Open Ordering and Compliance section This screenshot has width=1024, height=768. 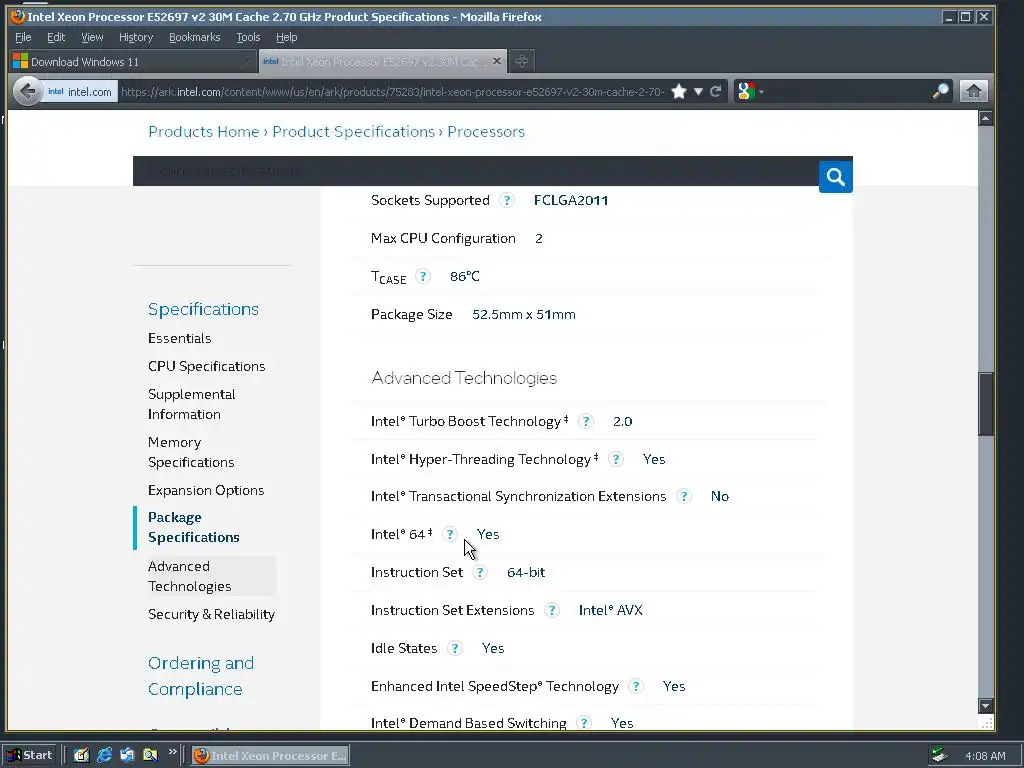201,676
